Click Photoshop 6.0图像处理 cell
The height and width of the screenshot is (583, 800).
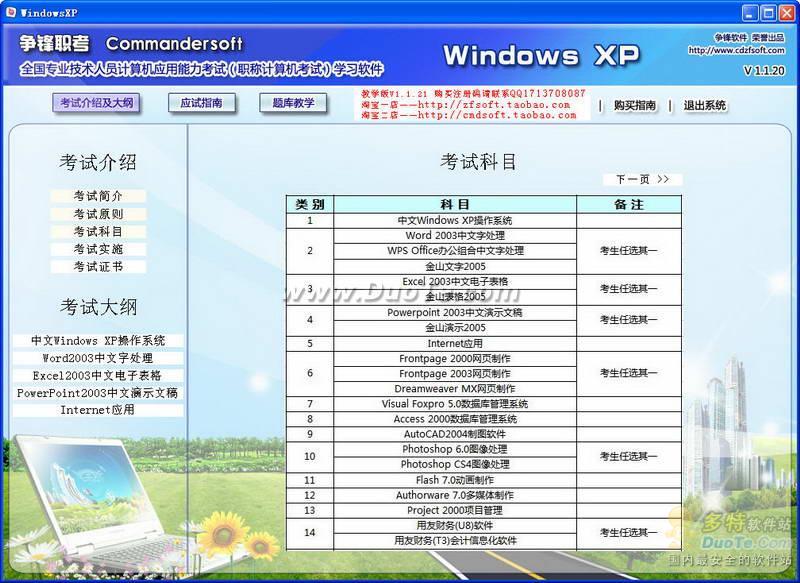pos(455,449)
